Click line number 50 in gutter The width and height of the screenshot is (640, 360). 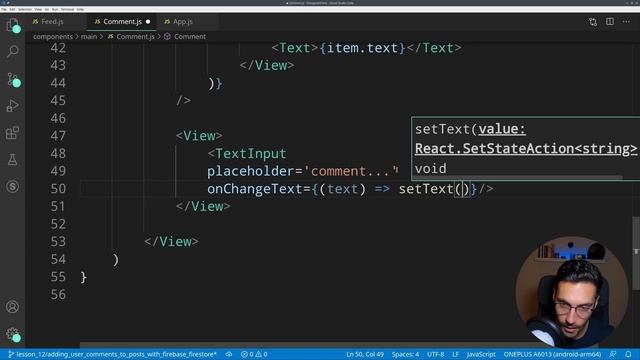pyautogui.click(x=58, y=189)
